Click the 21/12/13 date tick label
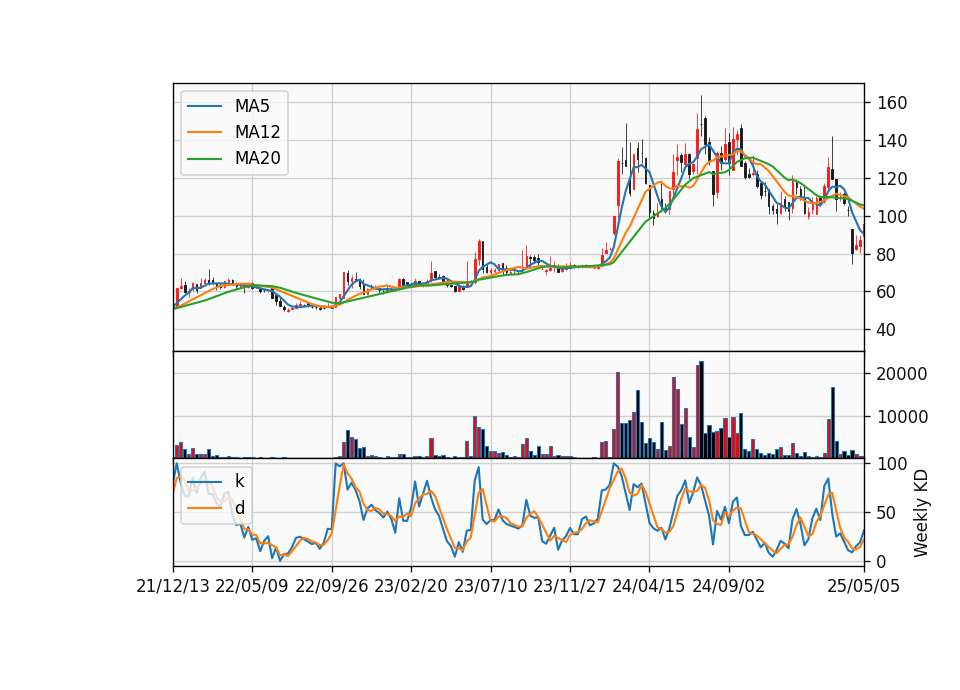Image resolution: width=960 pixels, height=690 pixels. 173,586
